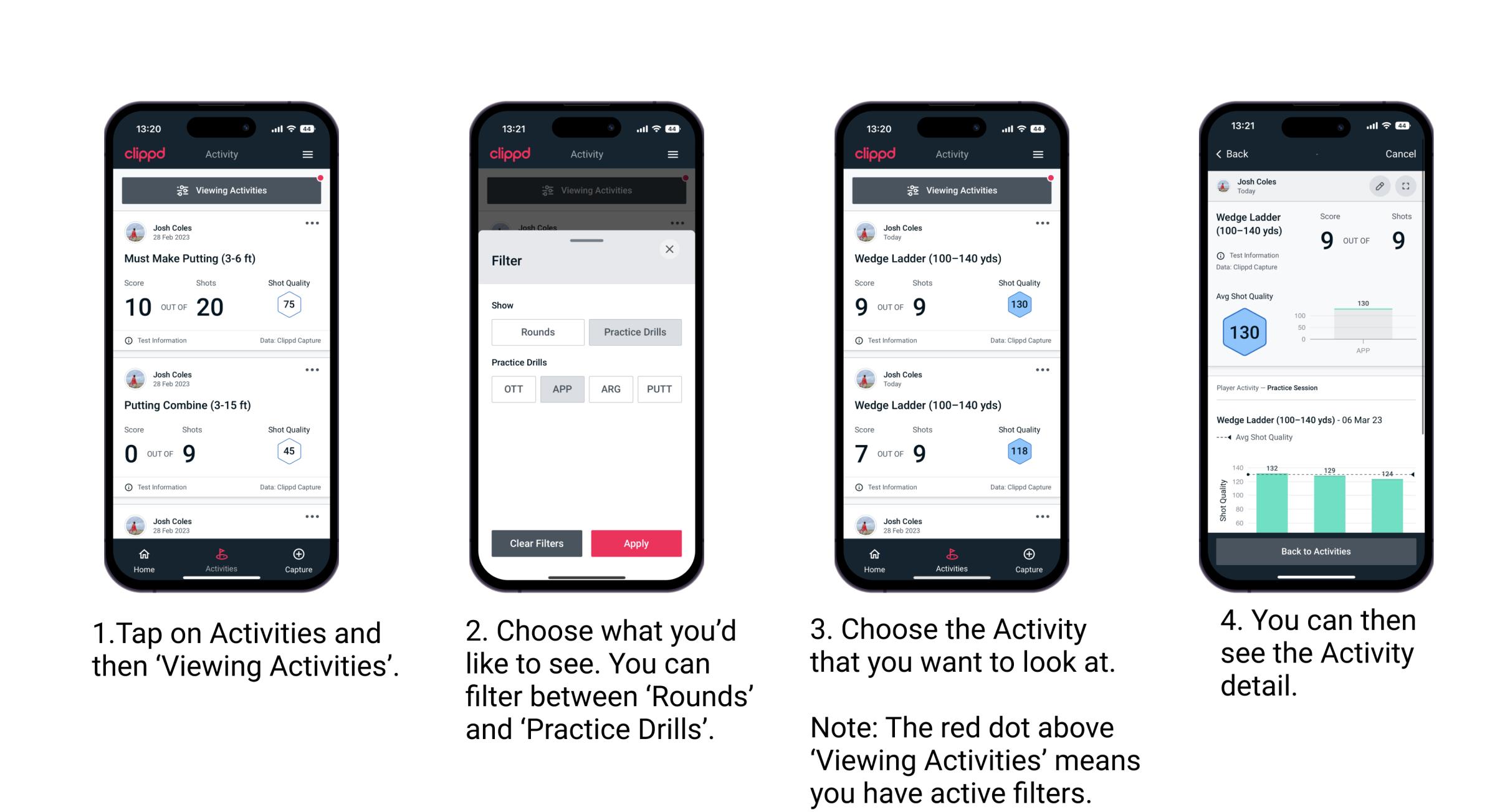This screenshot has width=1510, height=812.
Task: Select Practice Drills toggle in filter panel
Action: click(x=633, y=332)
